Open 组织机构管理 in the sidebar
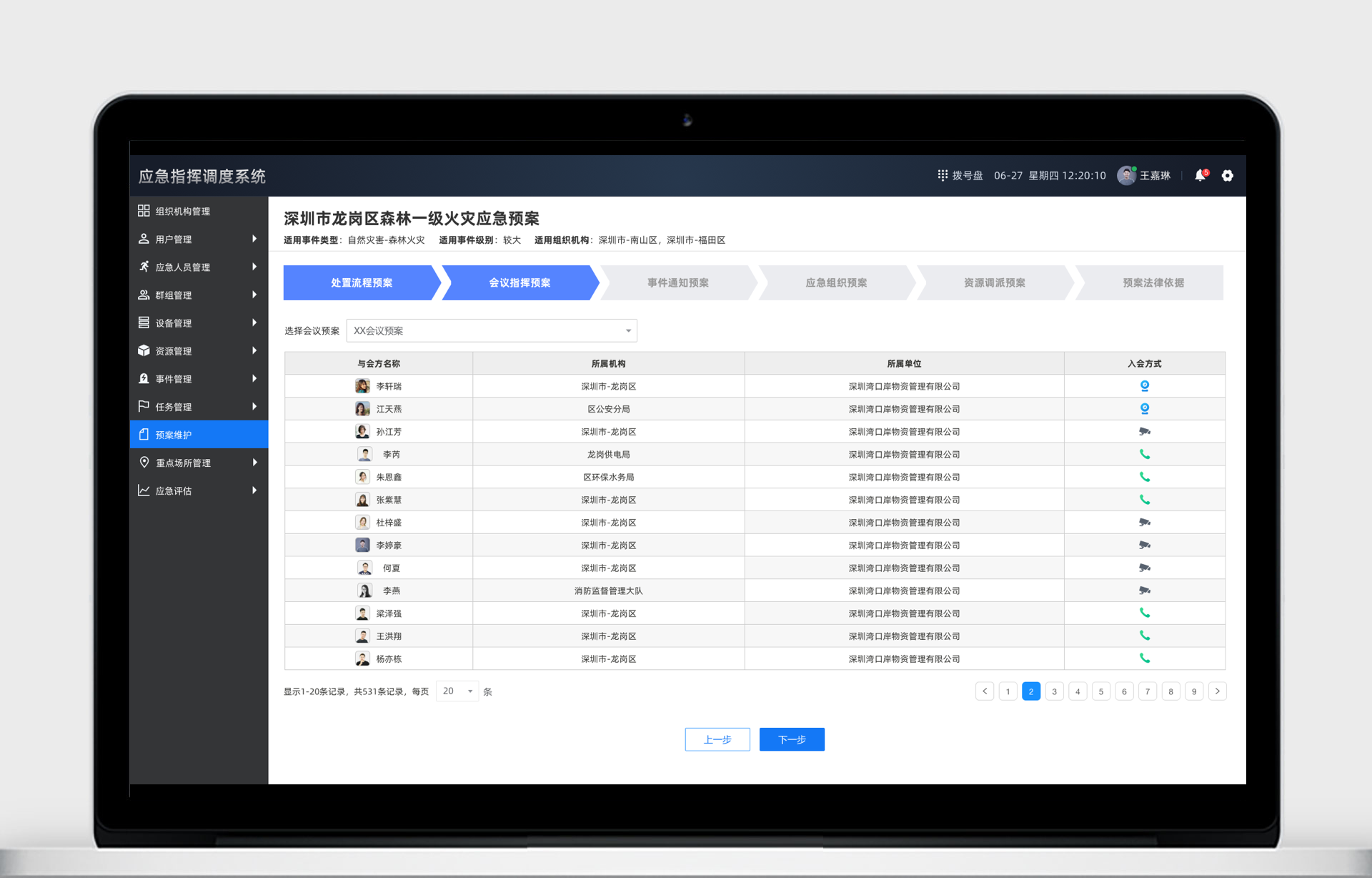1372x878 pixels. coord(183,212)
